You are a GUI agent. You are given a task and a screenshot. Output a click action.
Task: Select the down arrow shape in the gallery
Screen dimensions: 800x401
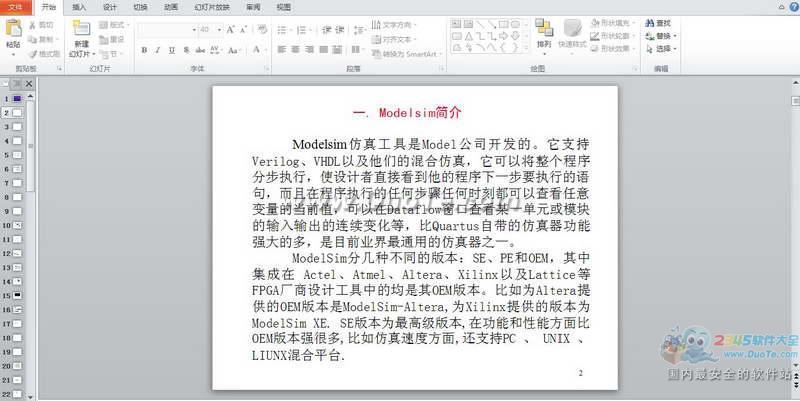[x=515, y=36]
